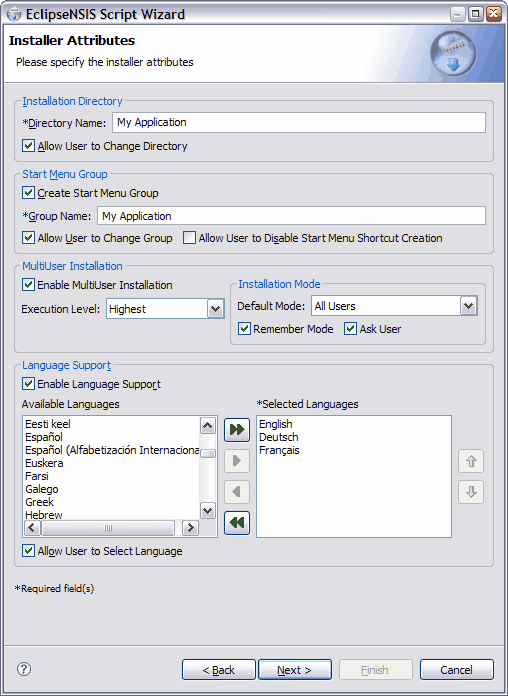
Task: Remove selected language with single left arrow
Action: (x=237, y=492)
